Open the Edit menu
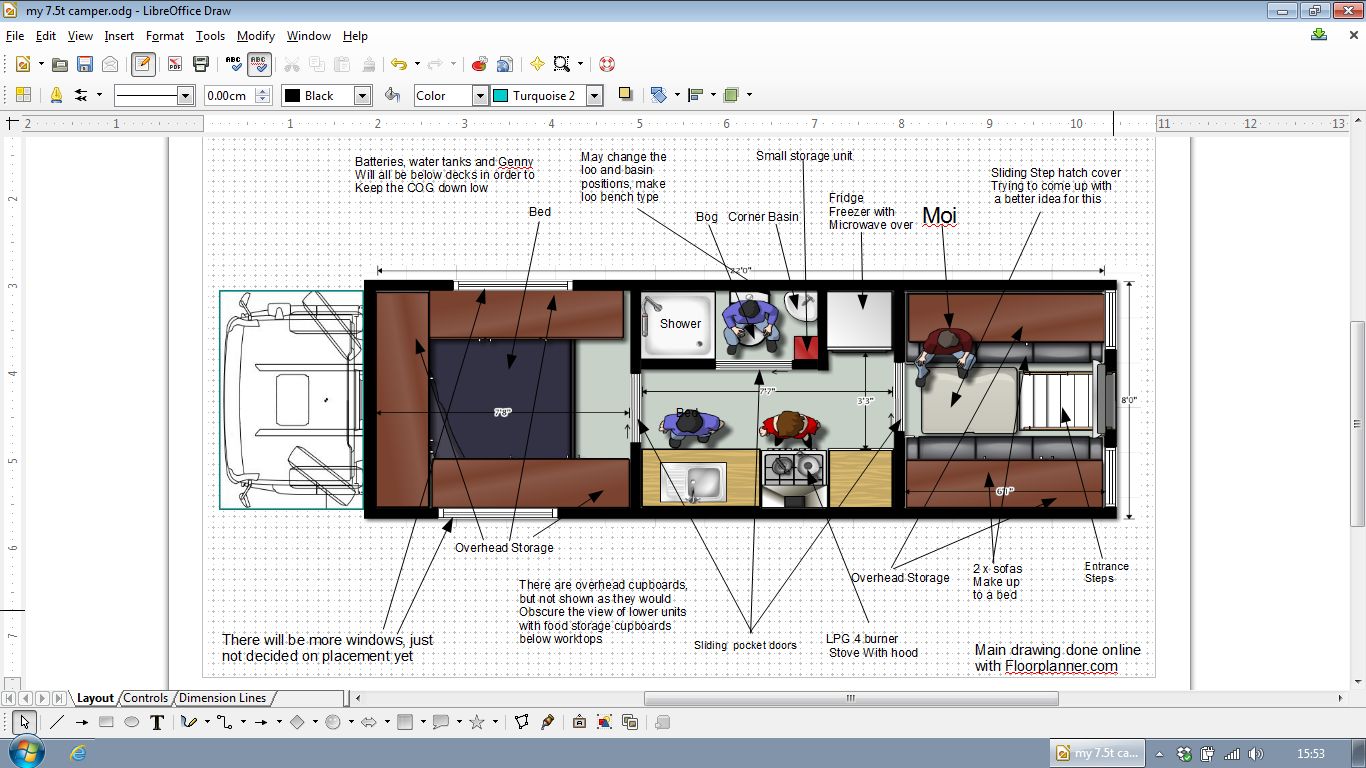The width and height of the screenshot is (1366, 768). click(x=46, y=36)
